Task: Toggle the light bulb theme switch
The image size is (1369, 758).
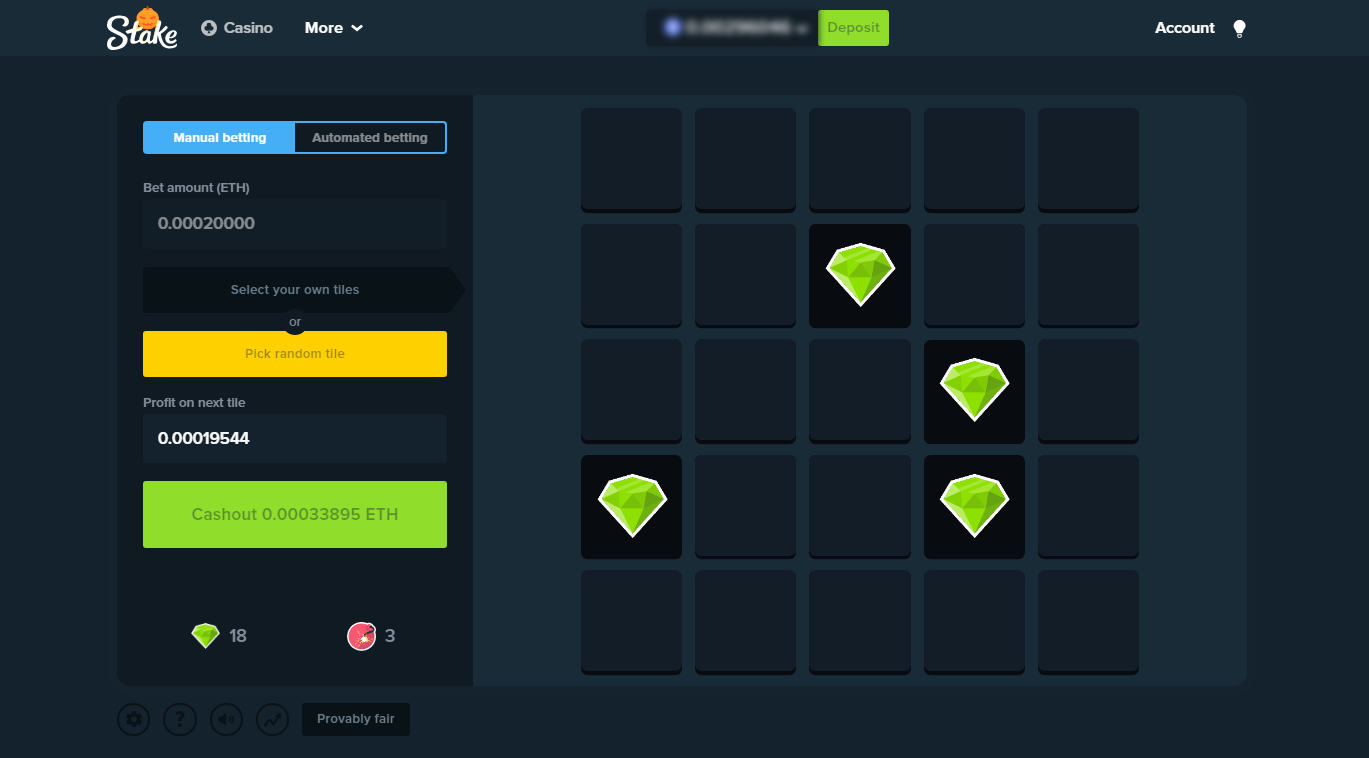Action: tap(1239, 28)
